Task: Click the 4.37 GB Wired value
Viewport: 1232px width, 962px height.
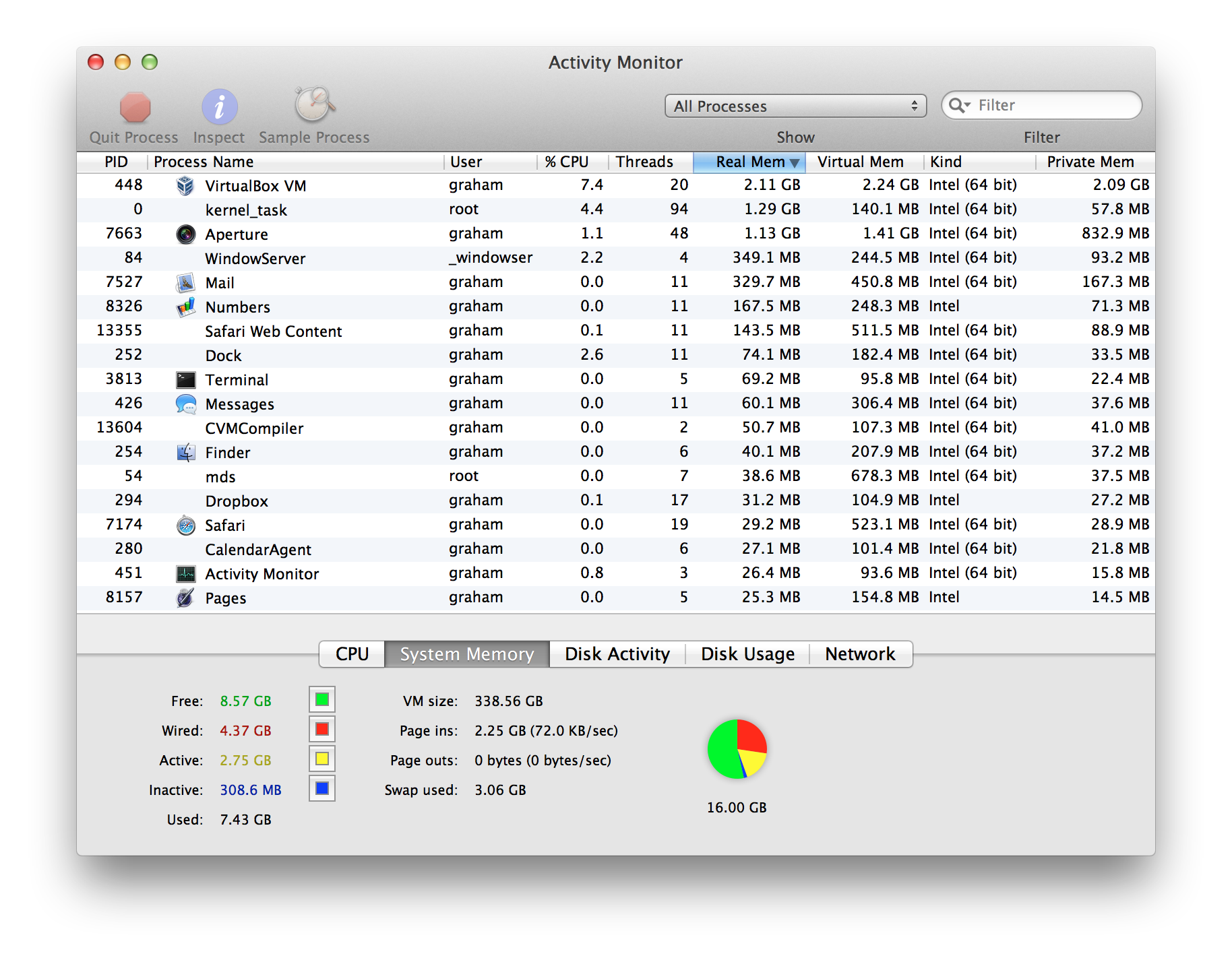Action: point(246,730)
